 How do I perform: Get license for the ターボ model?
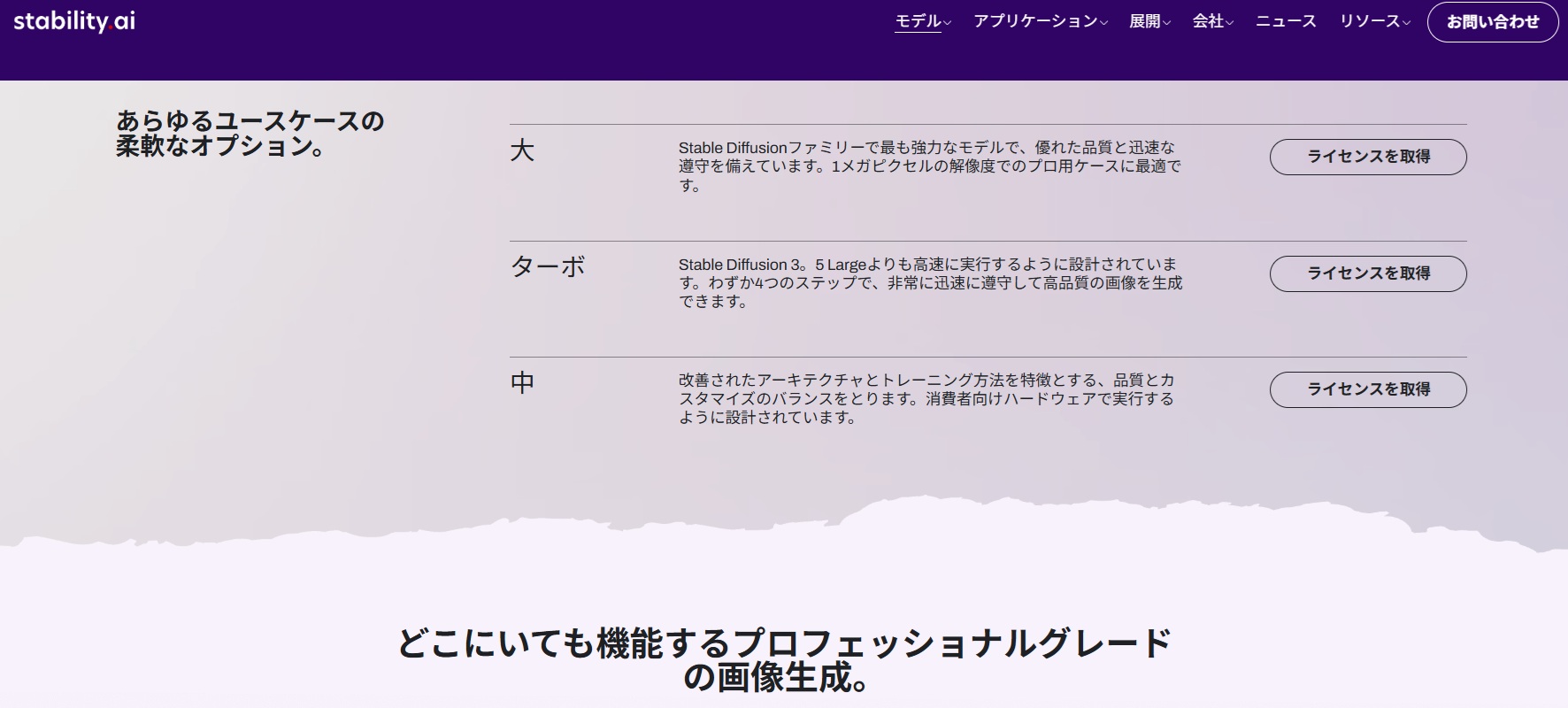tap(1368, 273)
